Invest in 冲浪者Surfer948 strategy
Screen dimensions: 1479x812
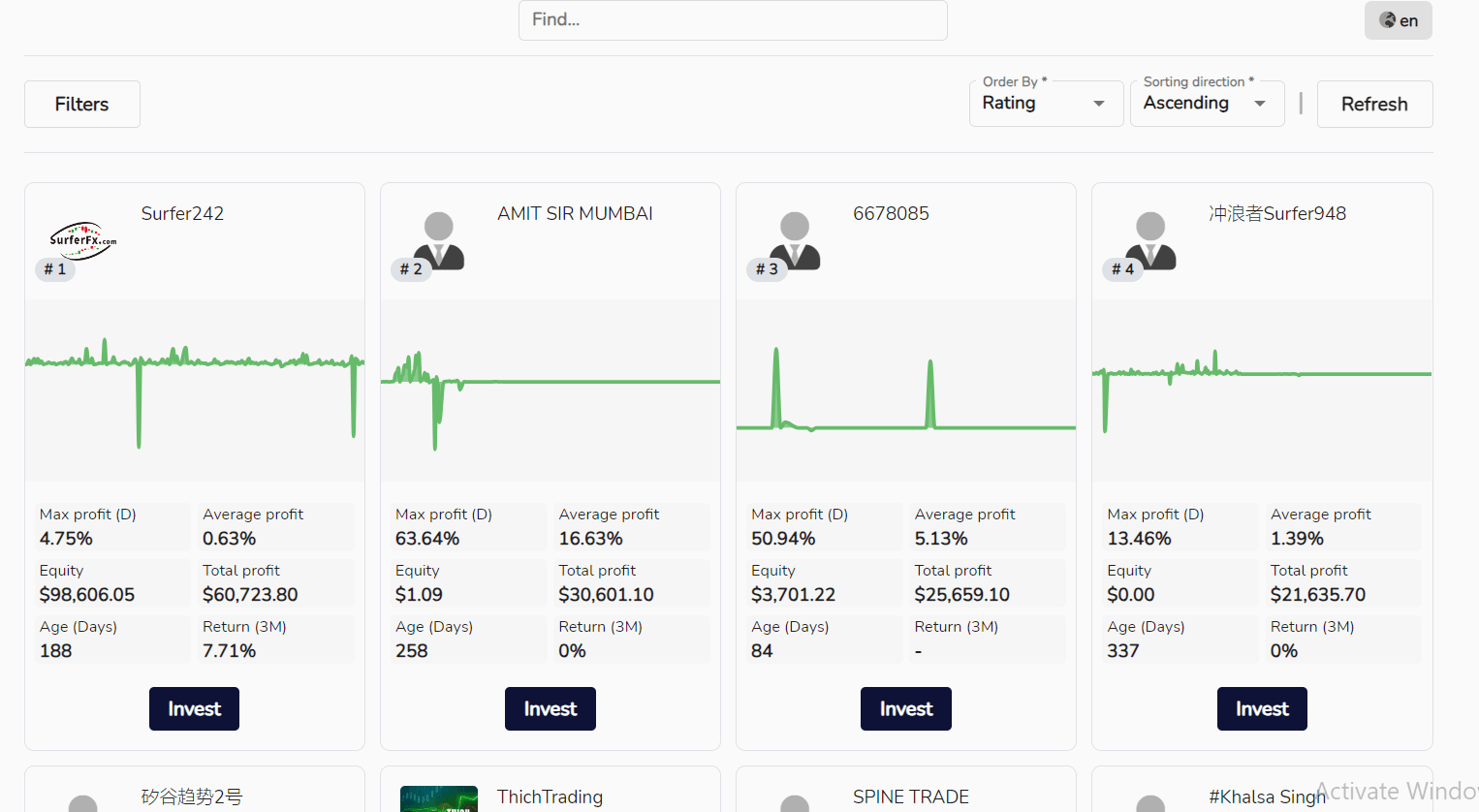click(x=1261, y=708)
